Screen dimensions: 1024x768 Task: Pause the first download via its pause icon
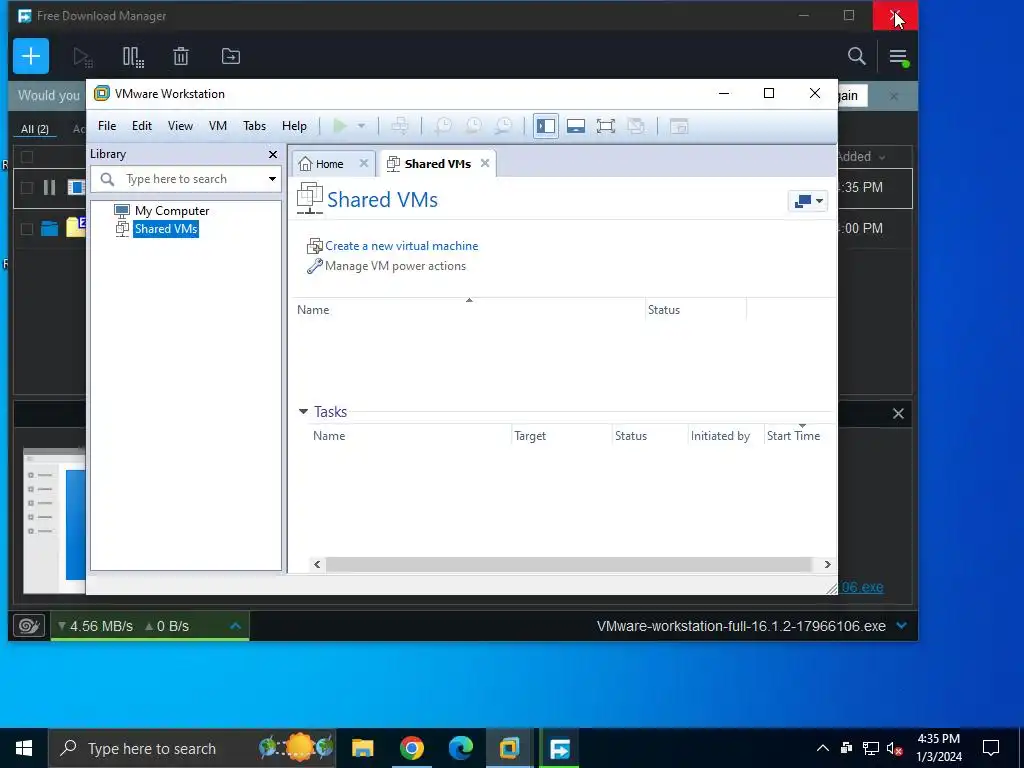50,188
